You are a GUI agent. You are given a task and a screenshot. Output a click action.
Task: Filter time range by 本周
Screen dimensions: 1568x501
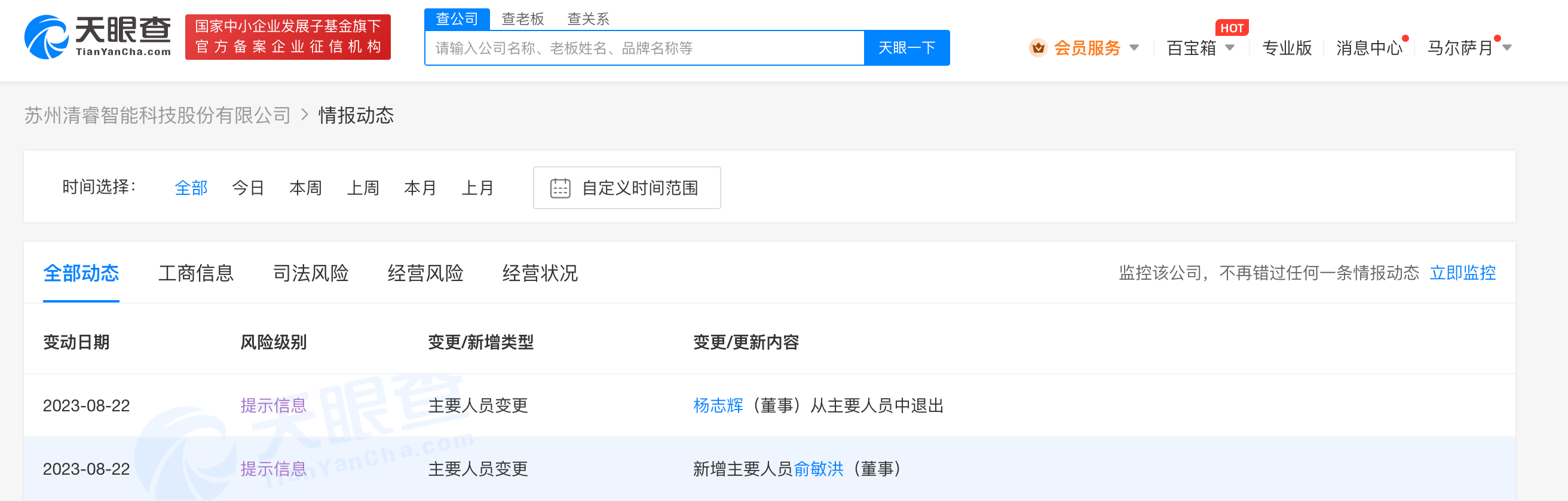point(305,188)
